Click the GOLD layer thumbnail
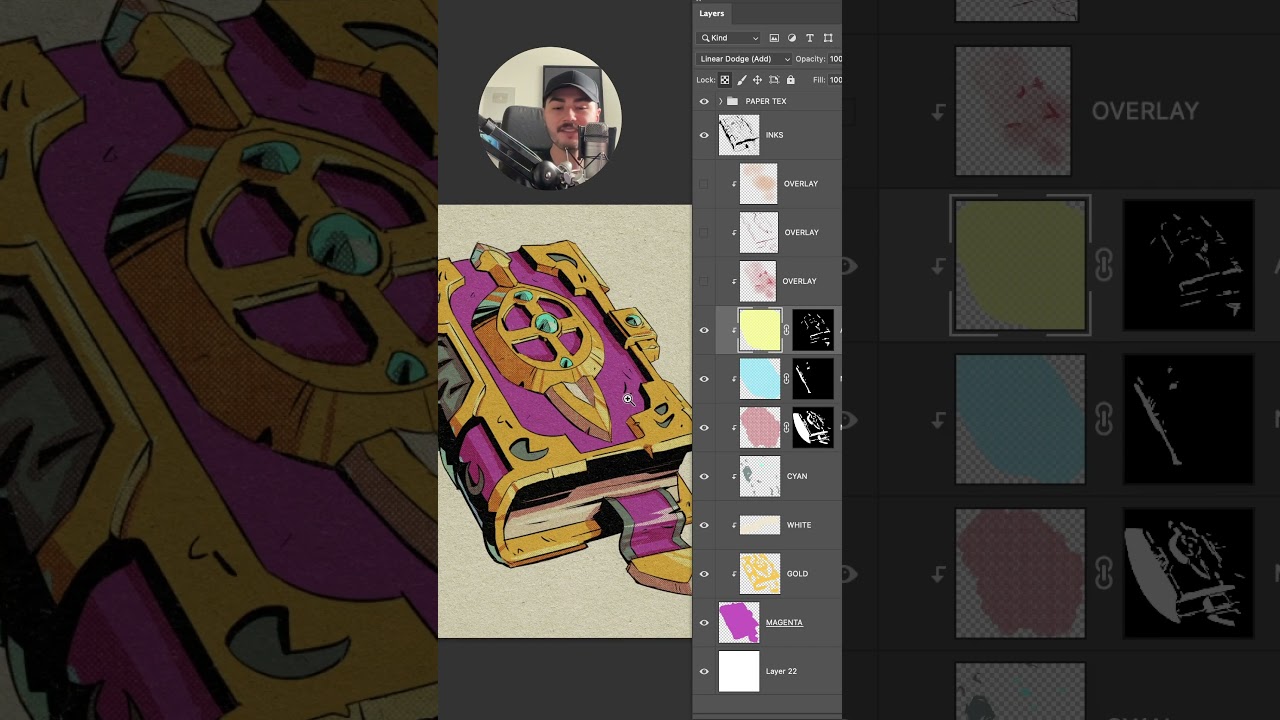The height and width of the screenshot is (720, 1280). [760, 574]
